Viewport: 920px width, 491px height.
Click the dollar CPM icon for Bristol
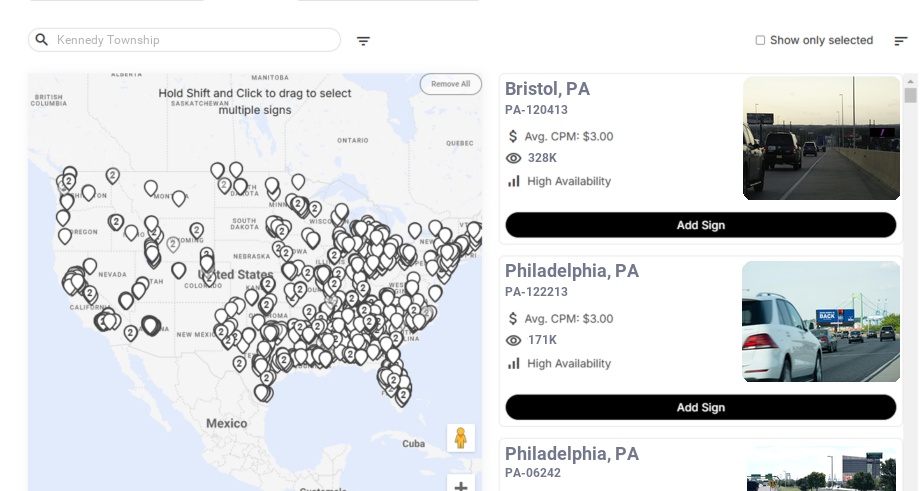point(513,136)
